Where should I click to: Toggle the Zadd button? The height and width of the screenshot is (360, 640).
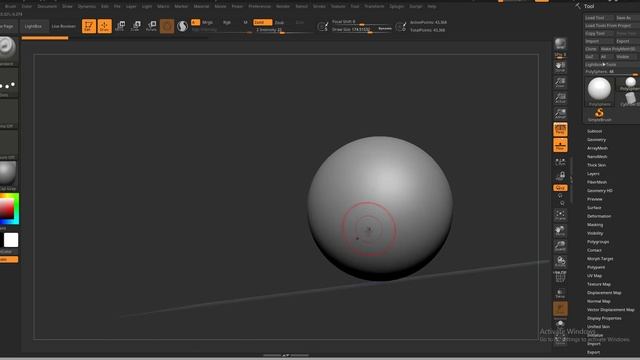pos(262,22)
